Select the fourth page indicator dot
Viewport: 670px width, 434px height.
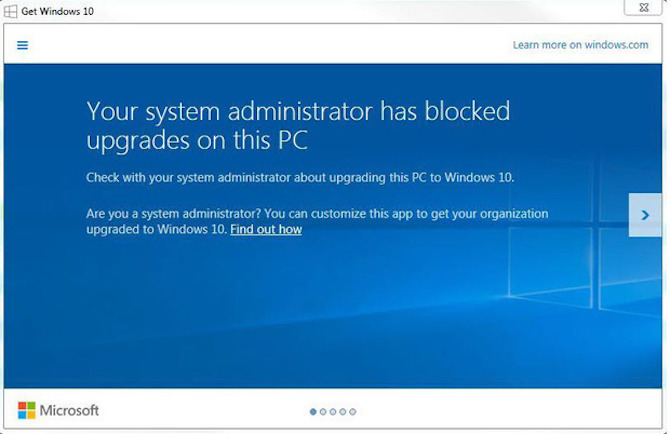pyautogui.click(x=343, y=412)
